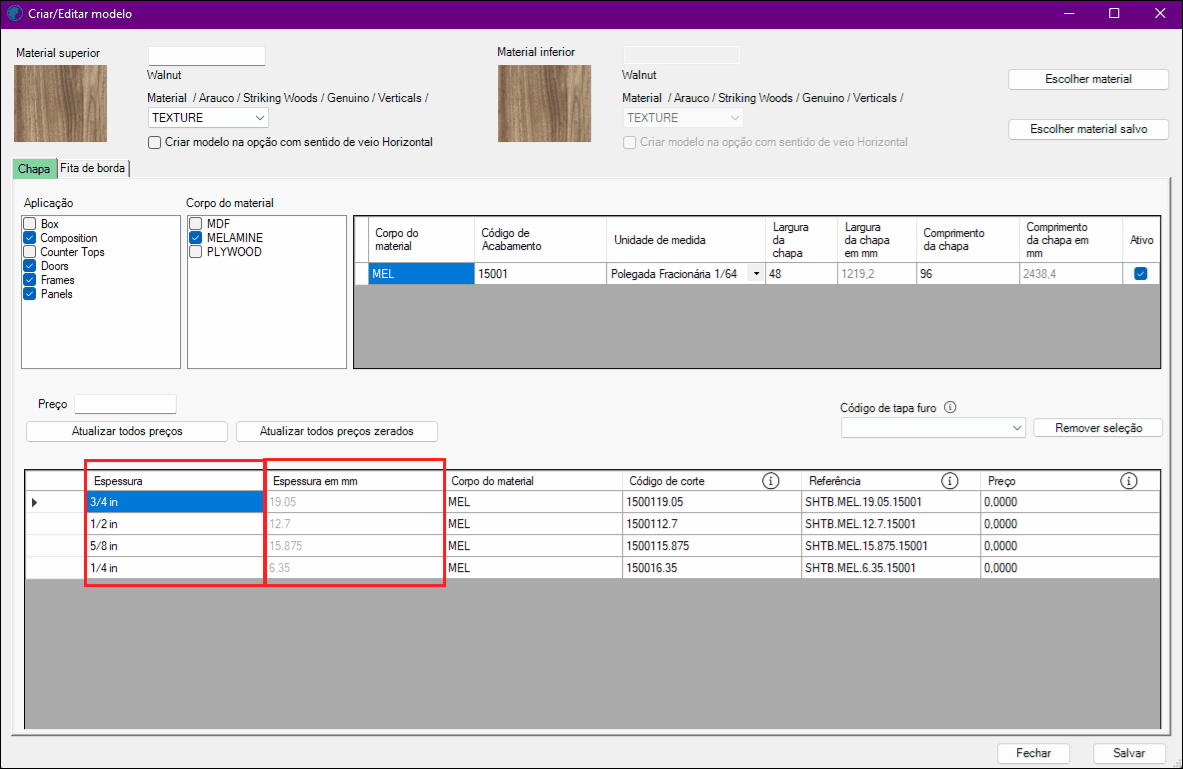Click reference SHTB.MEL.15.875.15001
This screenshot has height=769, width=1183.
click(x=890, y=546)
